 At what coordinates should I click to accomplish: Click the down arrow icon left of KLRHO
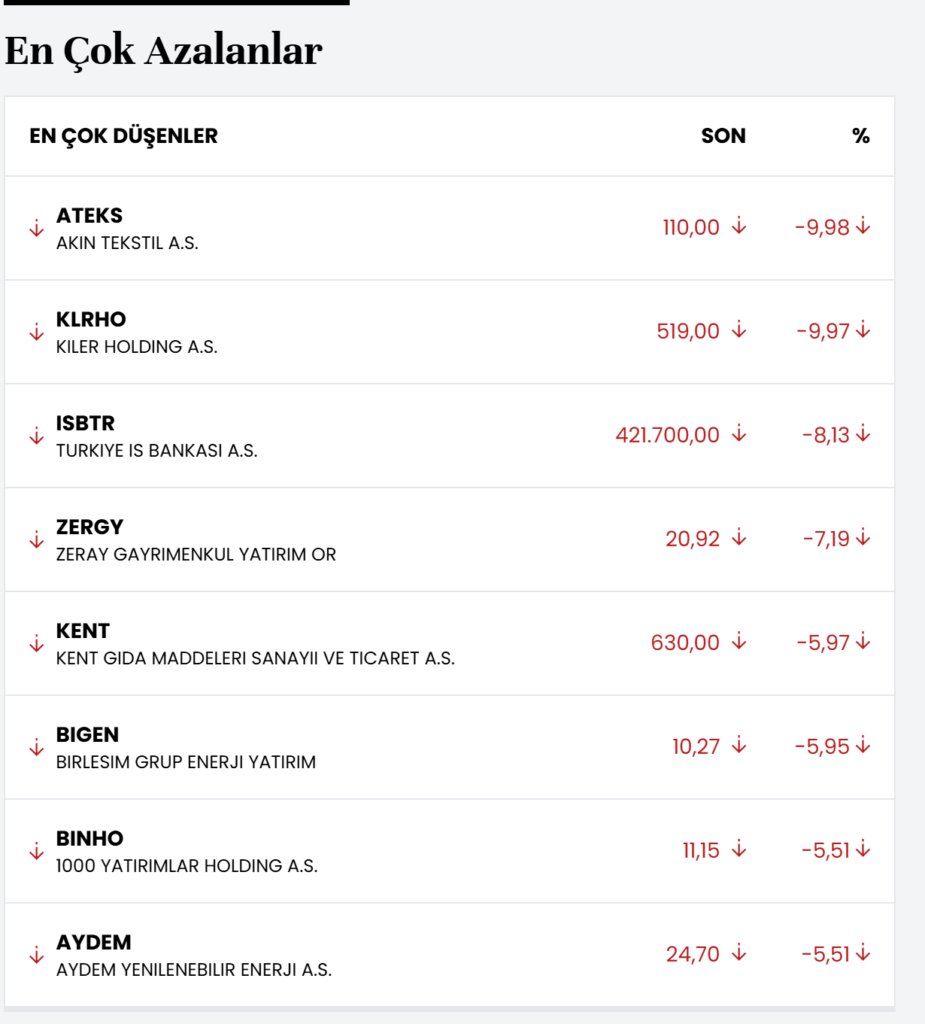[x=37, y=332]
